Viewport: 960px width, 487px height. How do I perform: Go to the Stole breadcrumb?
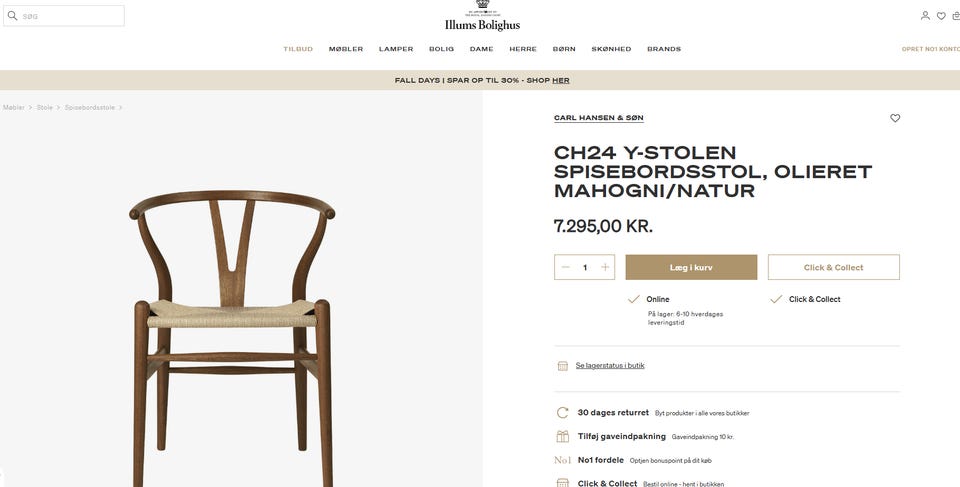[45, 107]
